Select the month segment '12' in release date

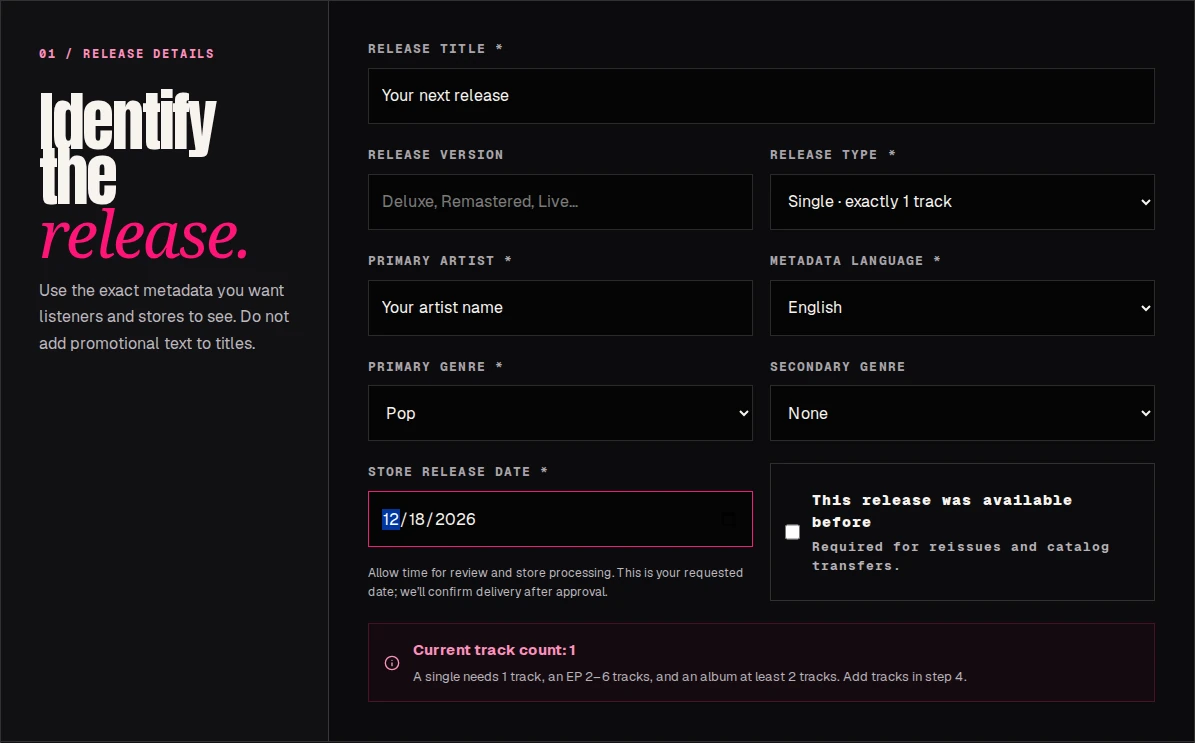[x=390, y=519]
